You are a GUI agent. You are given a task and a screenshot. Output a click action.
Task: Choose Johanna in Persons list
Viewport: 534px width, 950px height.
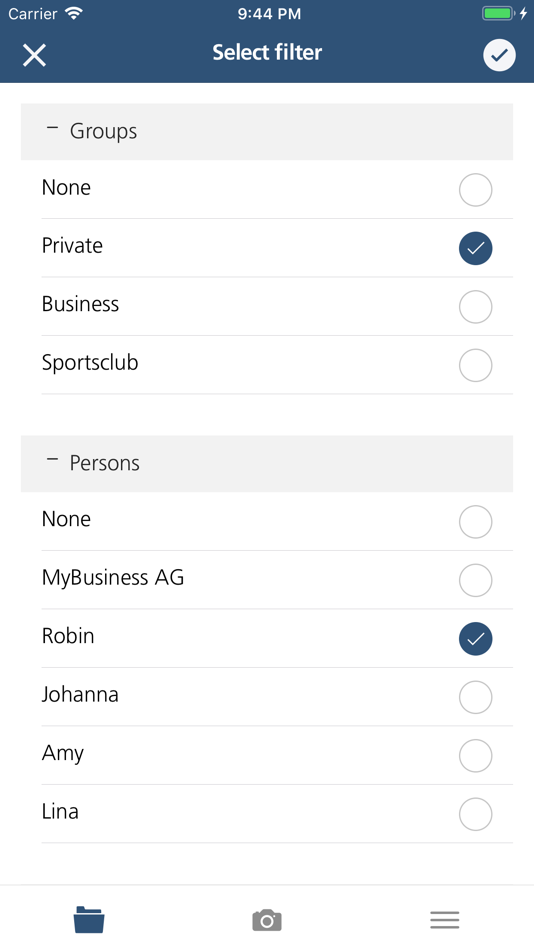point(476,697)
